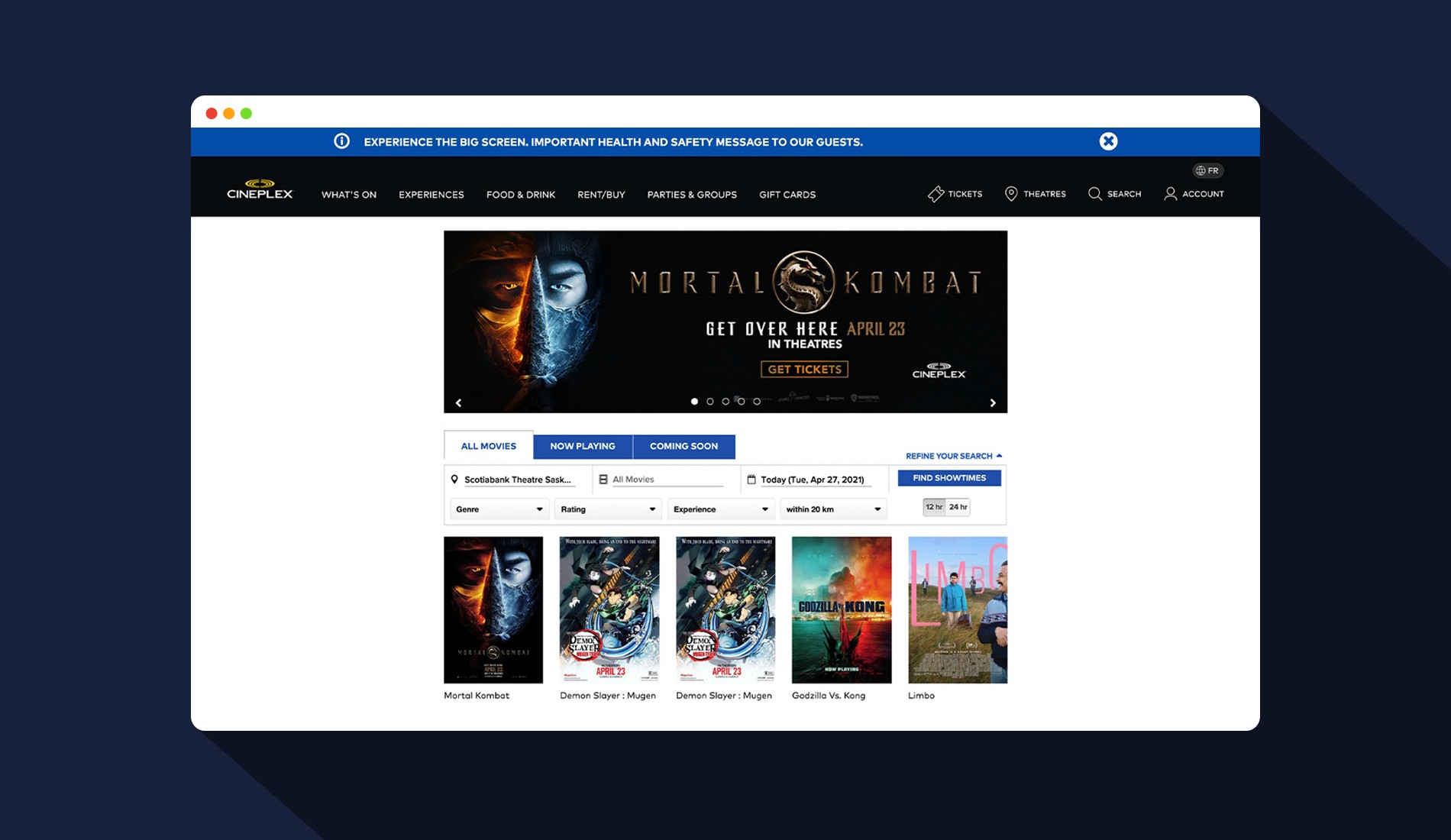The image size is (1451, 840).
Task: Switch to Now Playing tab
Action: coord(583,446)
